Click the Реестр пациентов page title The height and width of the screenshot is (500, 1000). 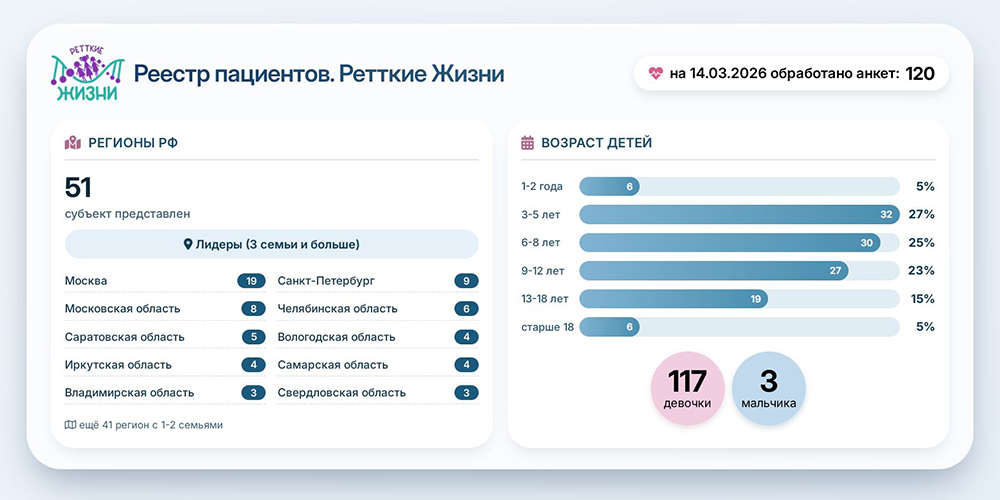point(318,74)
